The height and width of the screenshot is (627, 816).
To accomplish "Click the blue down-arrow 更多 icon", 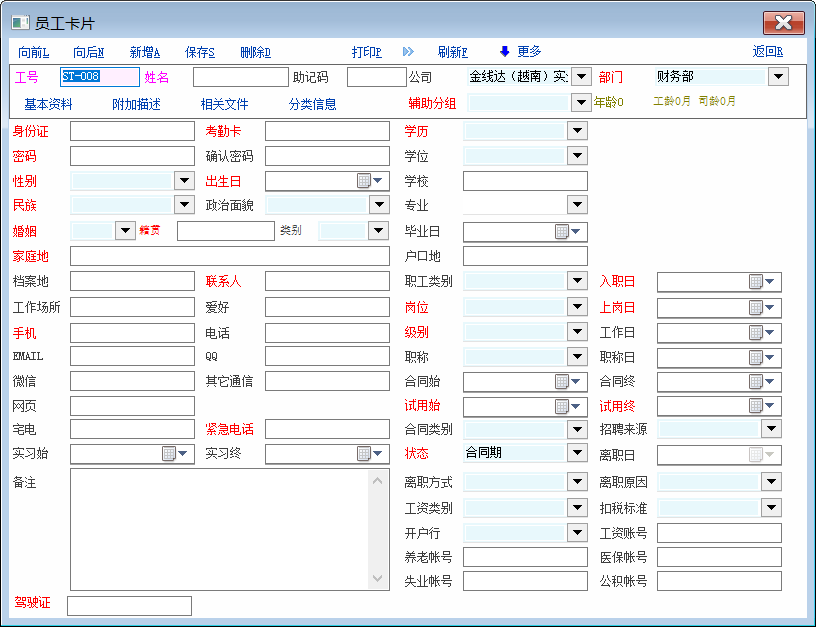I will [x=505, y=51].
